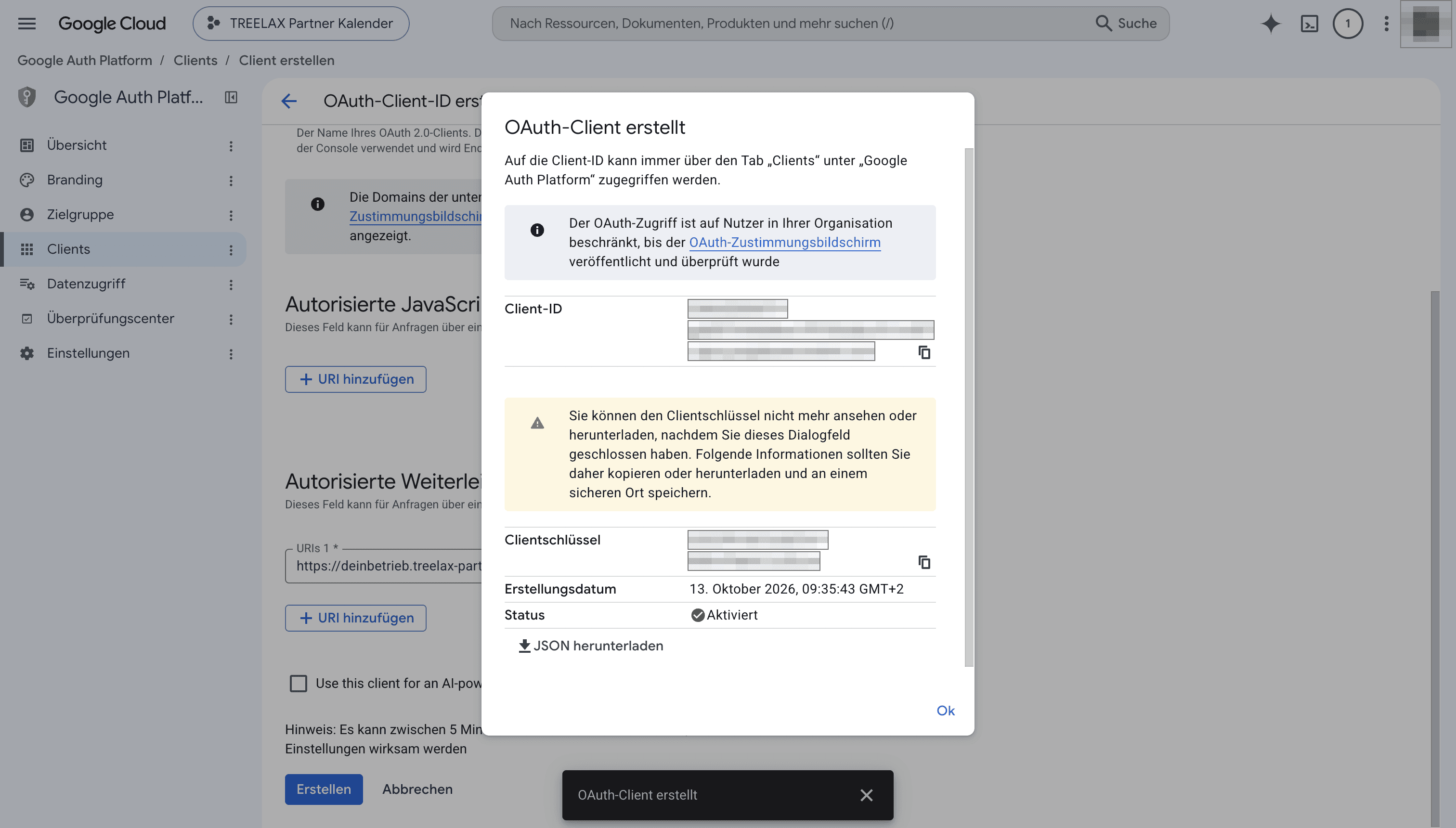This screenshot has height=828, width=1456.
Task: Open the OAuth-Zustimmungsbildschirm link in the dialog
Action: click(x=785, y=242)
